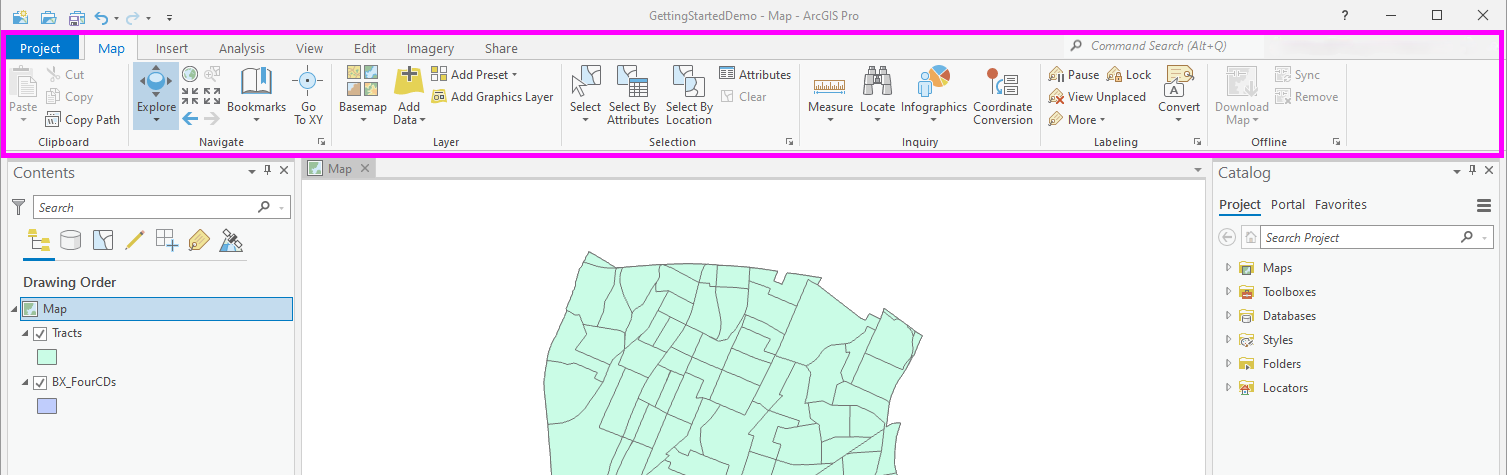Click the Add Preset button

pyautogui.click(x=474, y=75)
